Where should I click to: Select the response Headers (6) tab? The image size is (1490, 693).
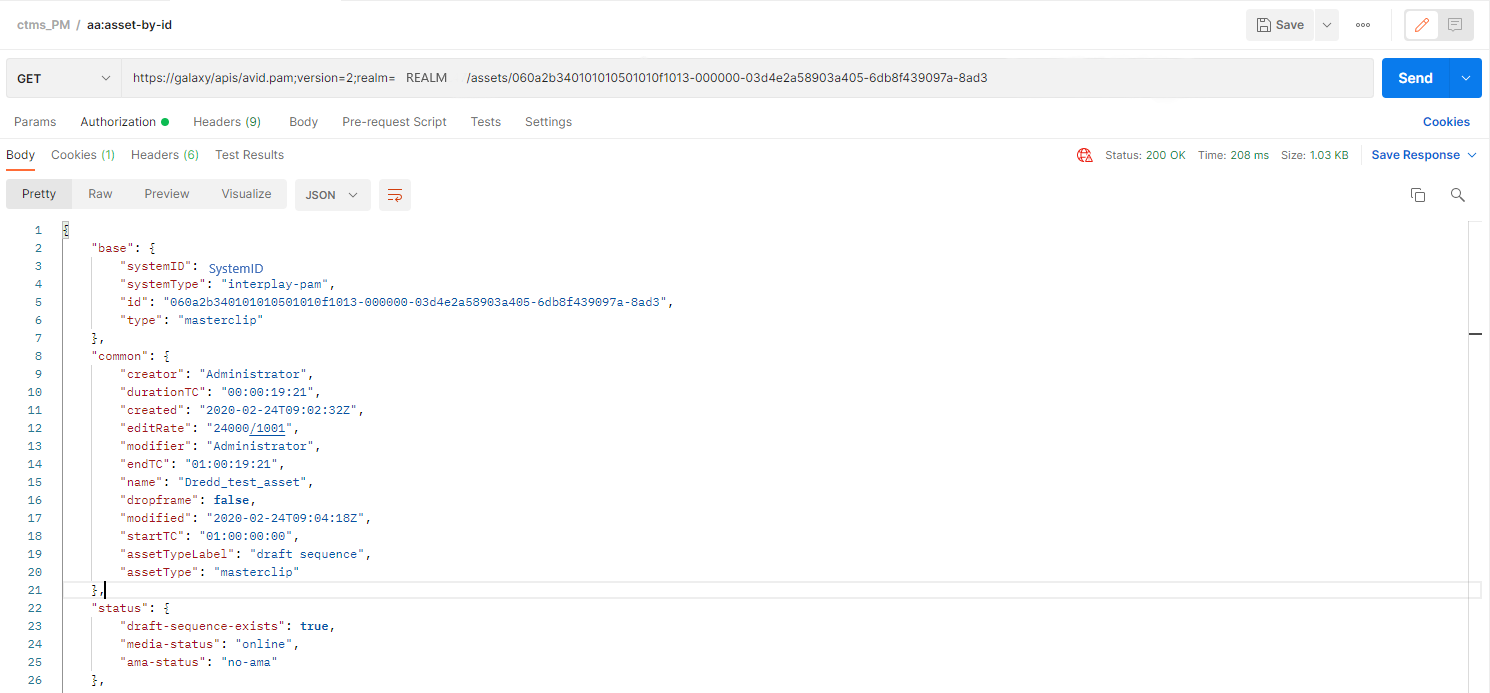[x=165, y=155]
